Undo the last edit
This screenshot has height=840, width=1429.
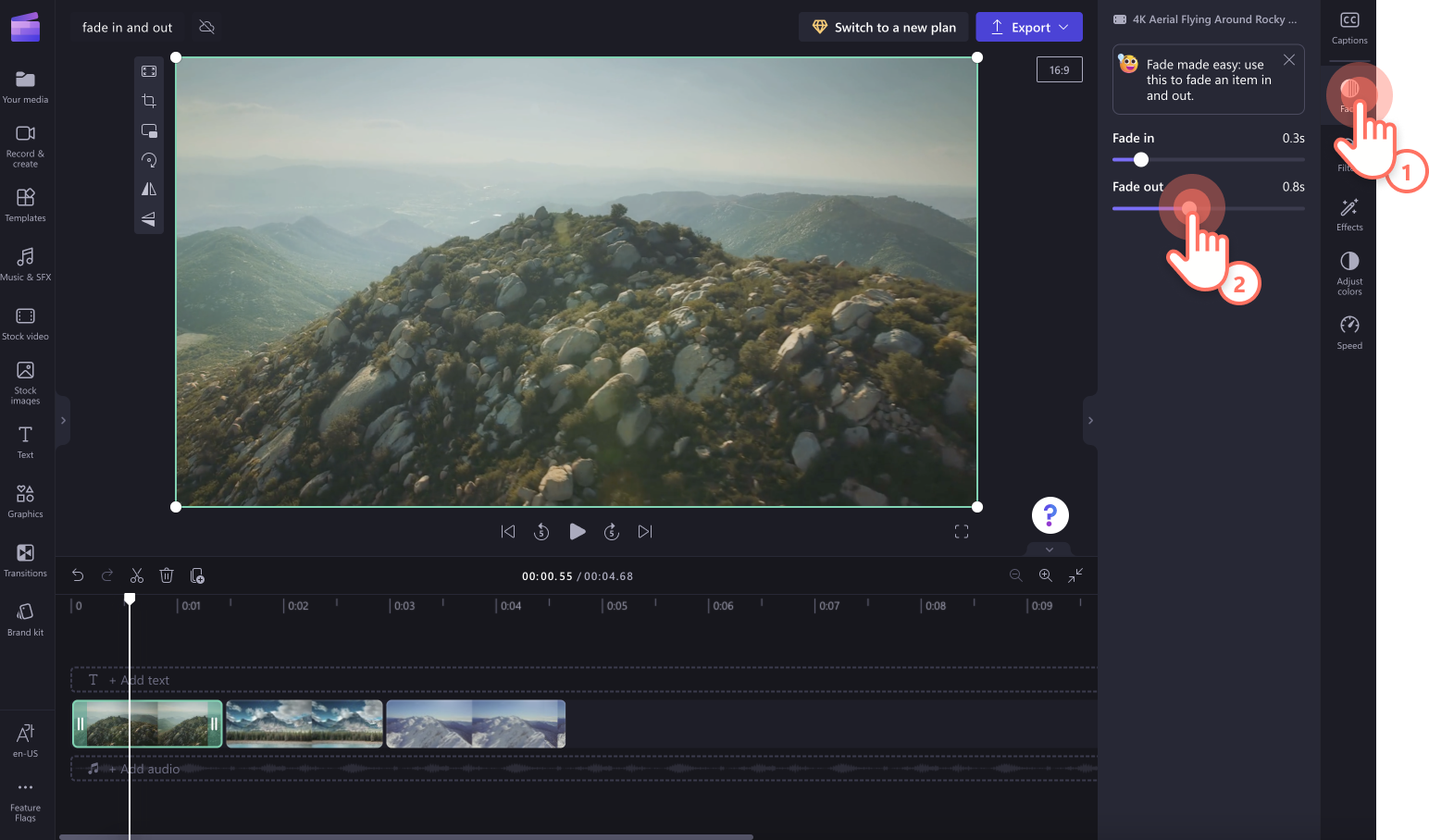coord(77,574)
